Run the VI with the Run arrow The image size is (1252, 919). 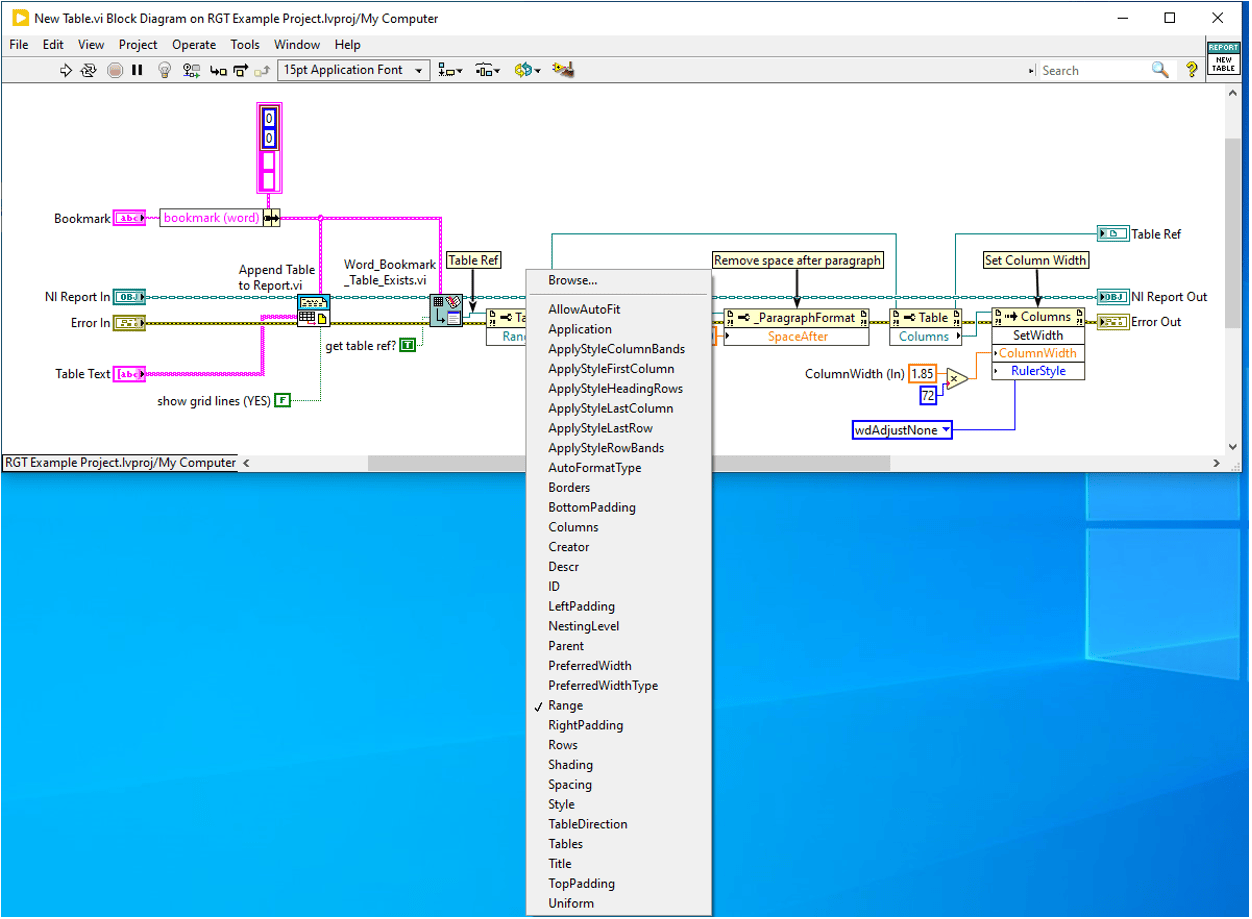point(66,70)
